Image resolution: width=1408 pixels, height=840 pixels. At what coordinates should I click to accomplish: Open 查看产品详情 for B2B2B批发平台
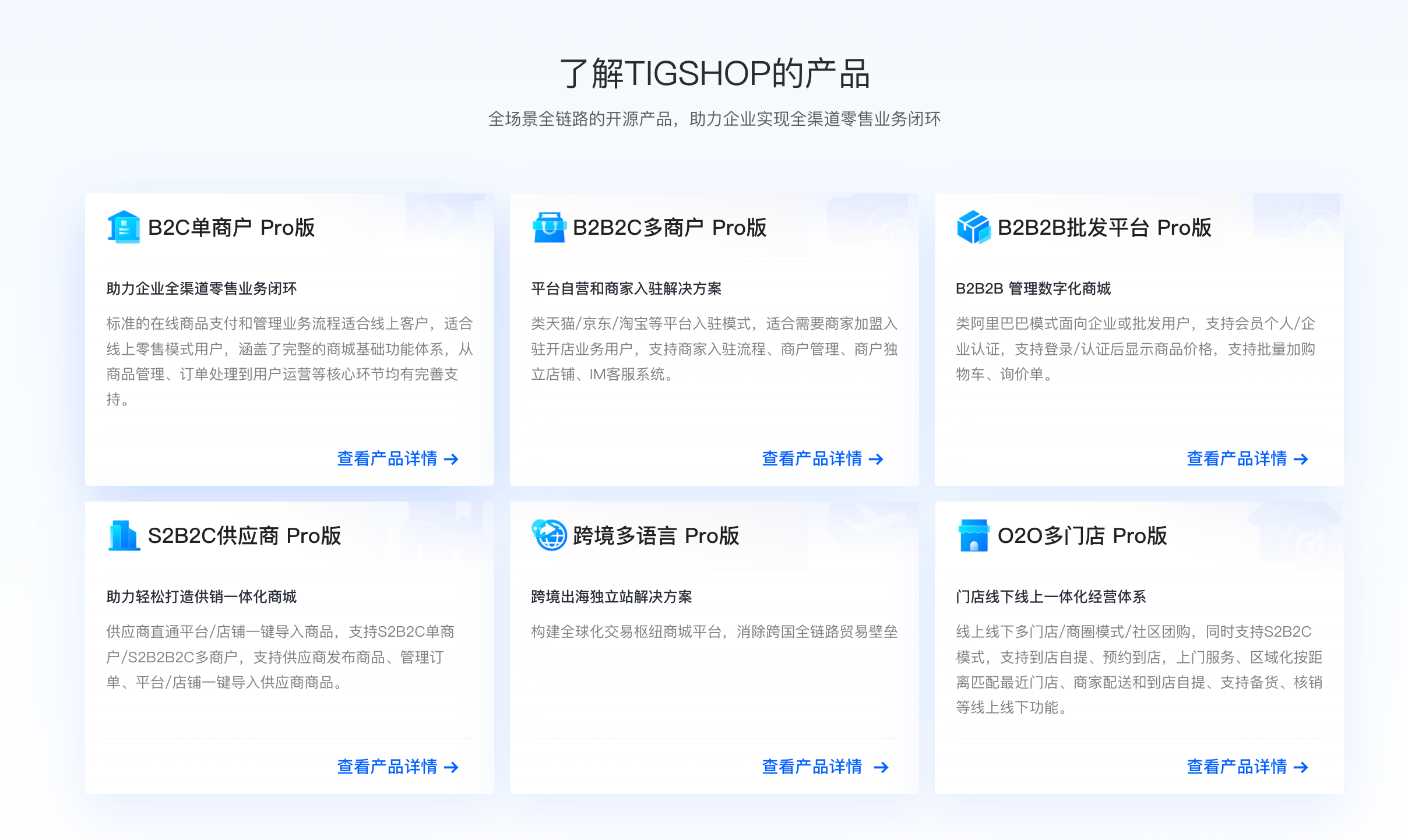coord(1248,459)
